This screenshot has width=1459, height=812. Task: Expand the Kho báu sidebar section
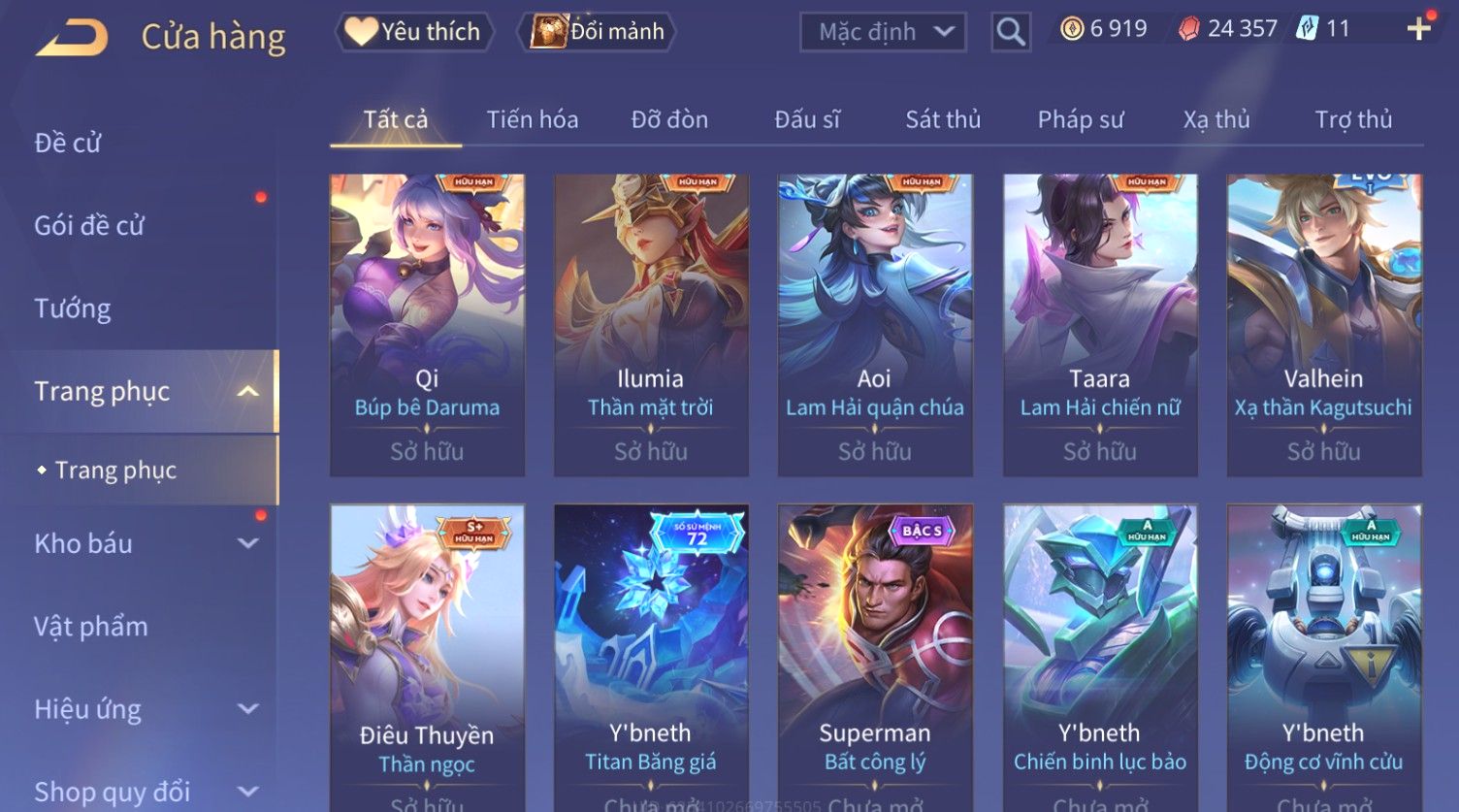pos(248,543)
